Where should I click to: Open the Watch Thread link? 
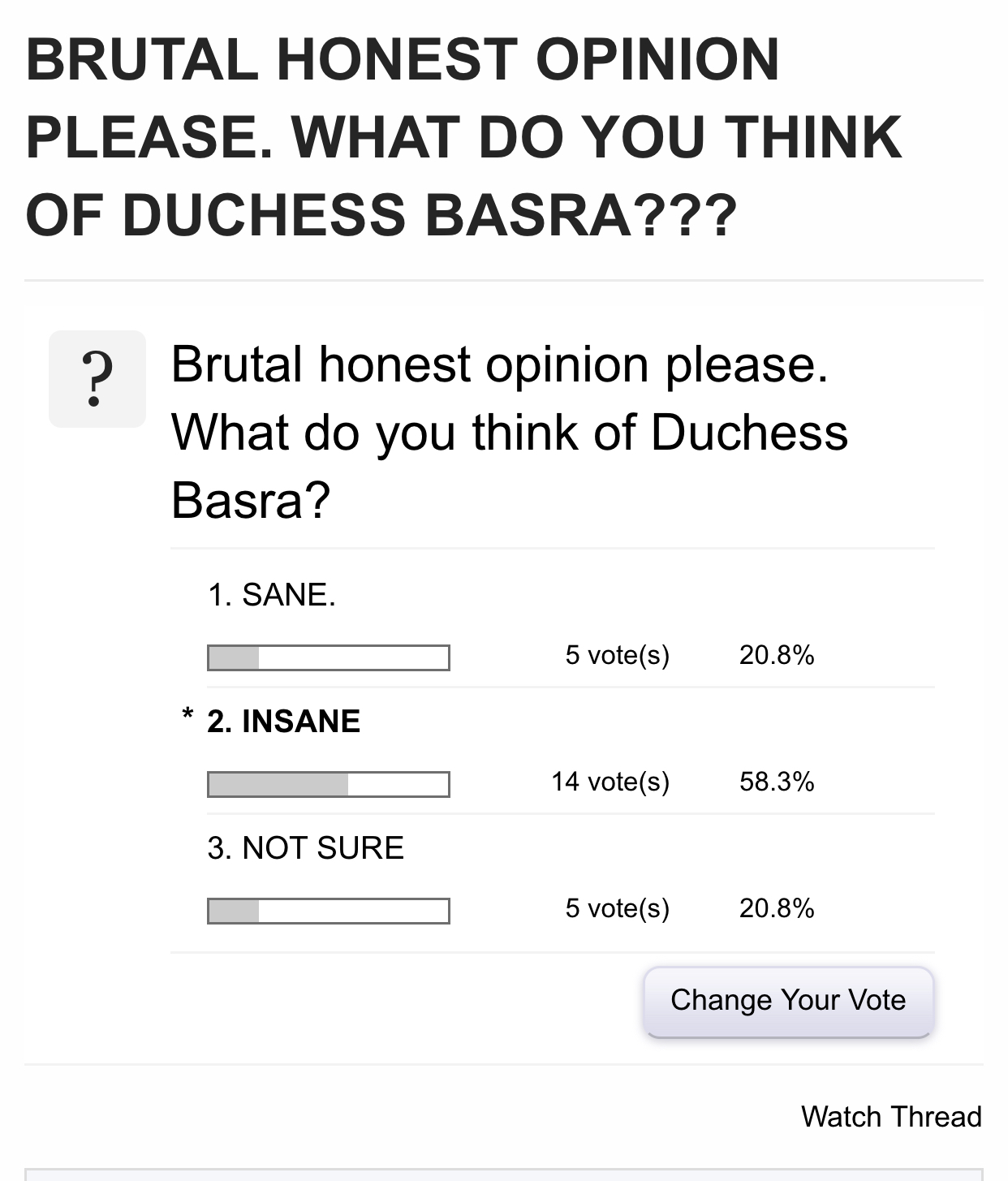click(890, 1117)
